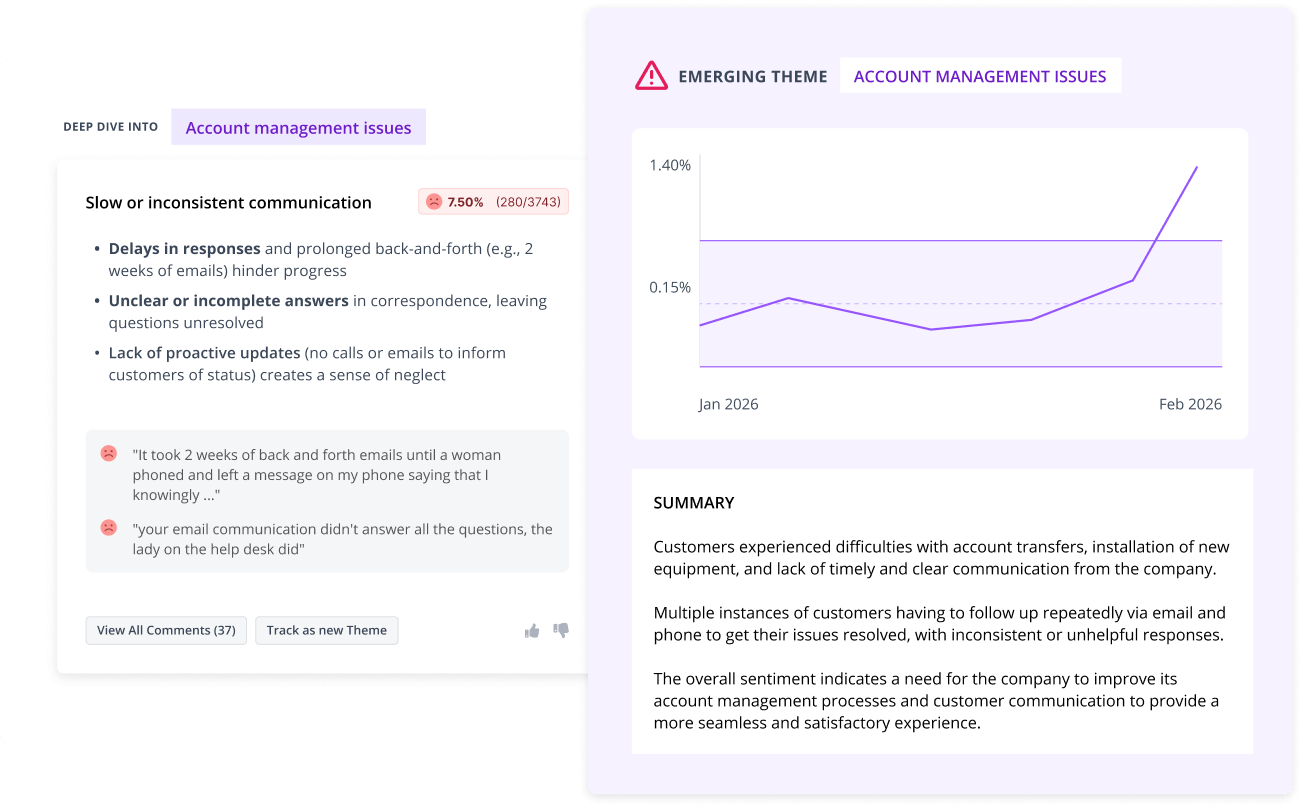Click the red warning triangle icon
The width and height of the screenshot is (1303, 808).
click(651, 76)
